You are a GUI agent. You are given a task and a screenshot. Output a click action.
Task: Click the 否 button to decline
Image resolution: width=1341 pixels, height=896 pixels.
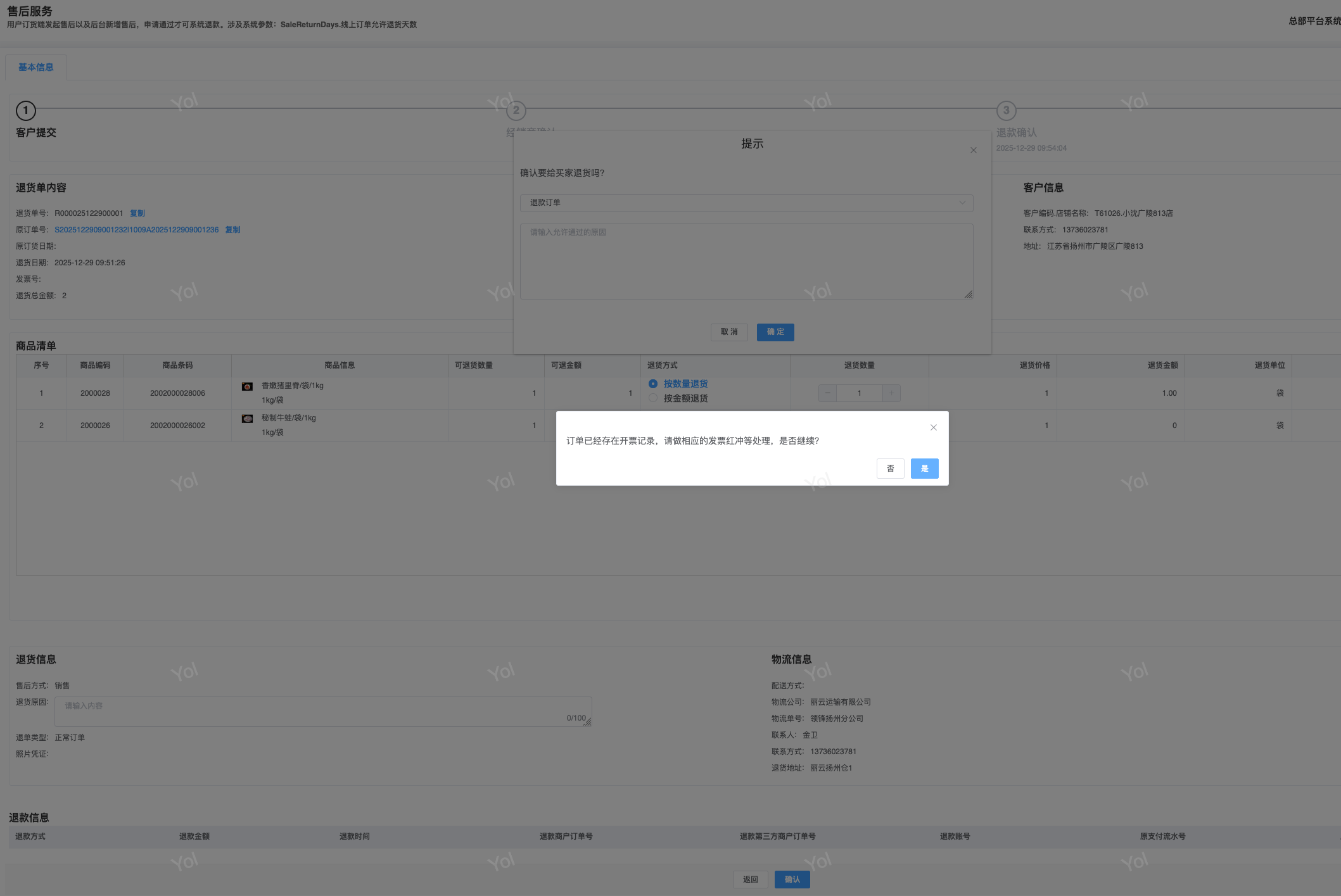tap(890, 469)
